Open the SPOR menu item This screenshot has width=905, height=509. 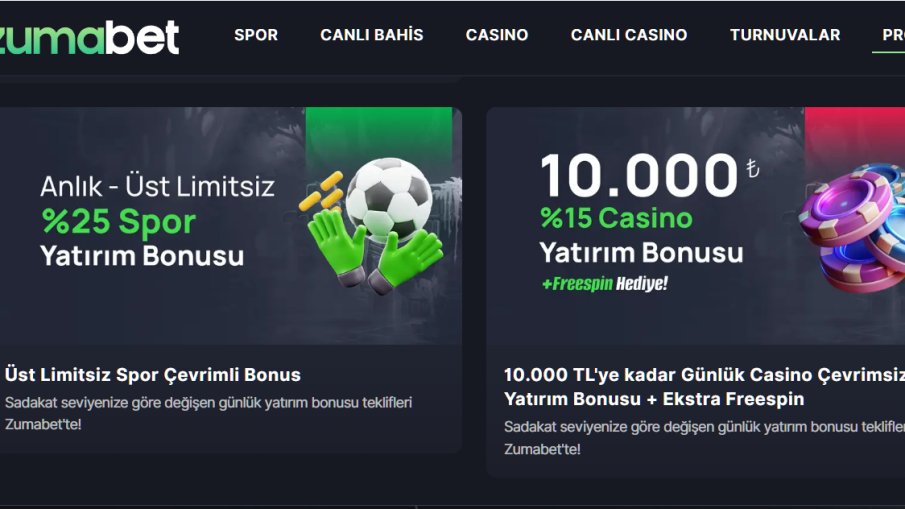tap(256, 35)
